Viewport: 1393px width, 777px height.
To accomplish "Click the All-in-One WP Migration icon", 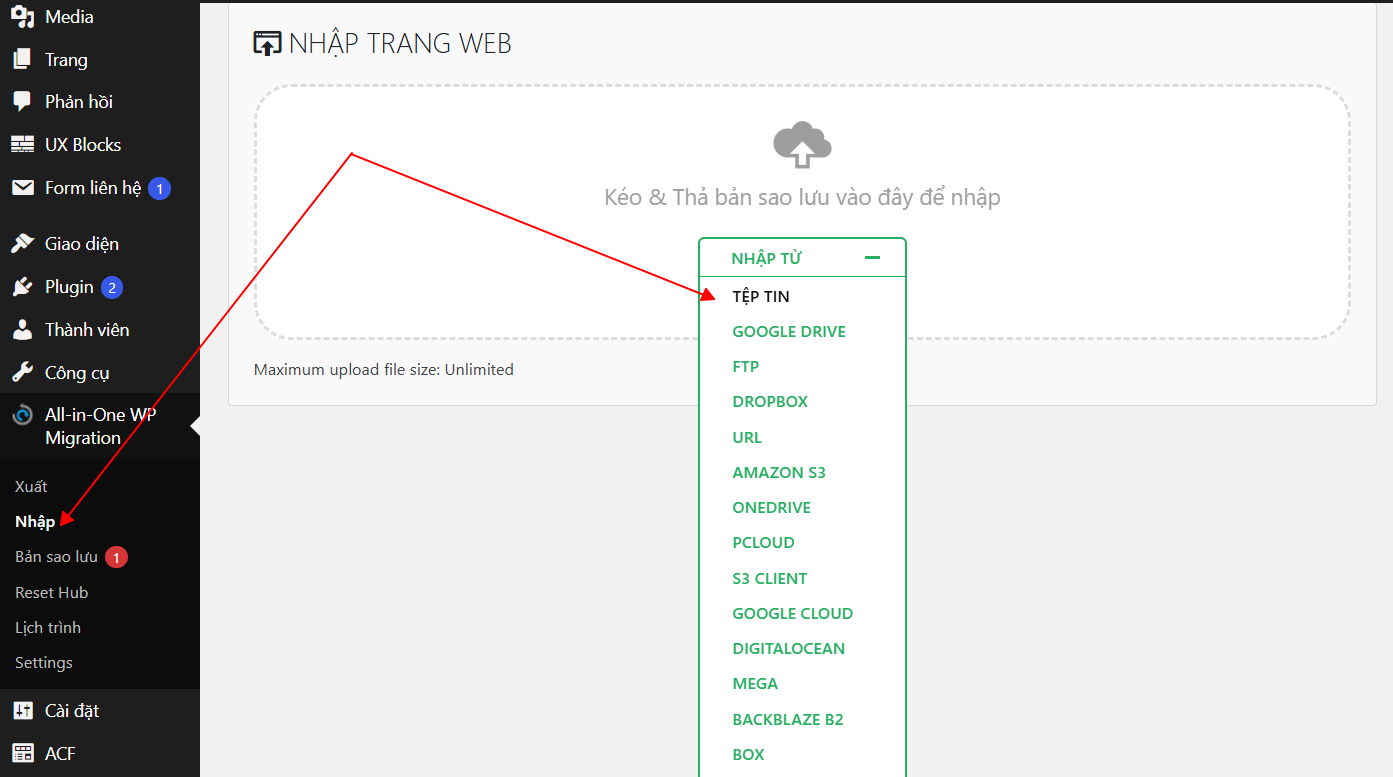I will 22,415.
